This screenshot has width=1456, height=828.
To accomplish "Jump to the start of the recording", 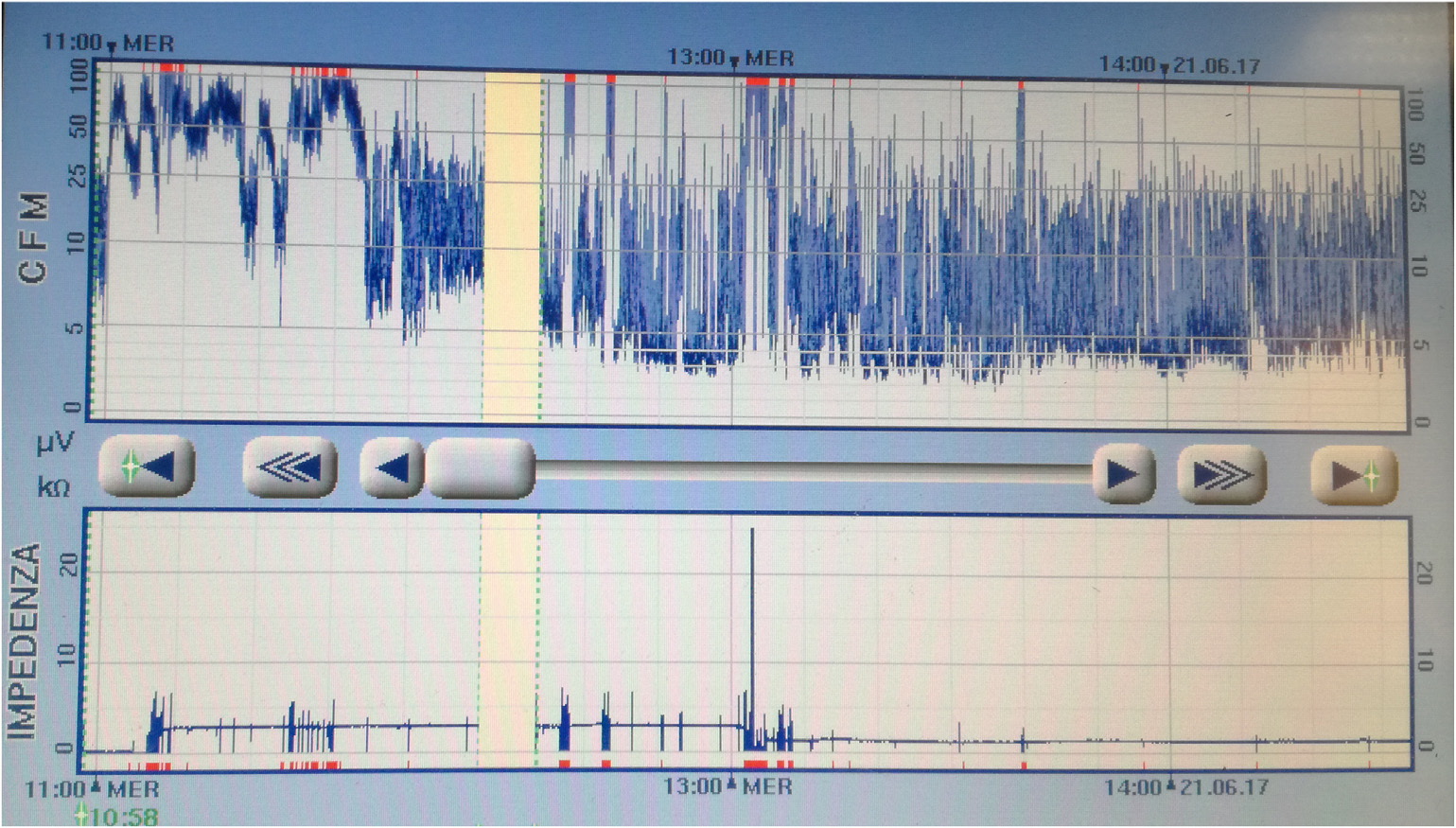I will [x=147, y=467].
